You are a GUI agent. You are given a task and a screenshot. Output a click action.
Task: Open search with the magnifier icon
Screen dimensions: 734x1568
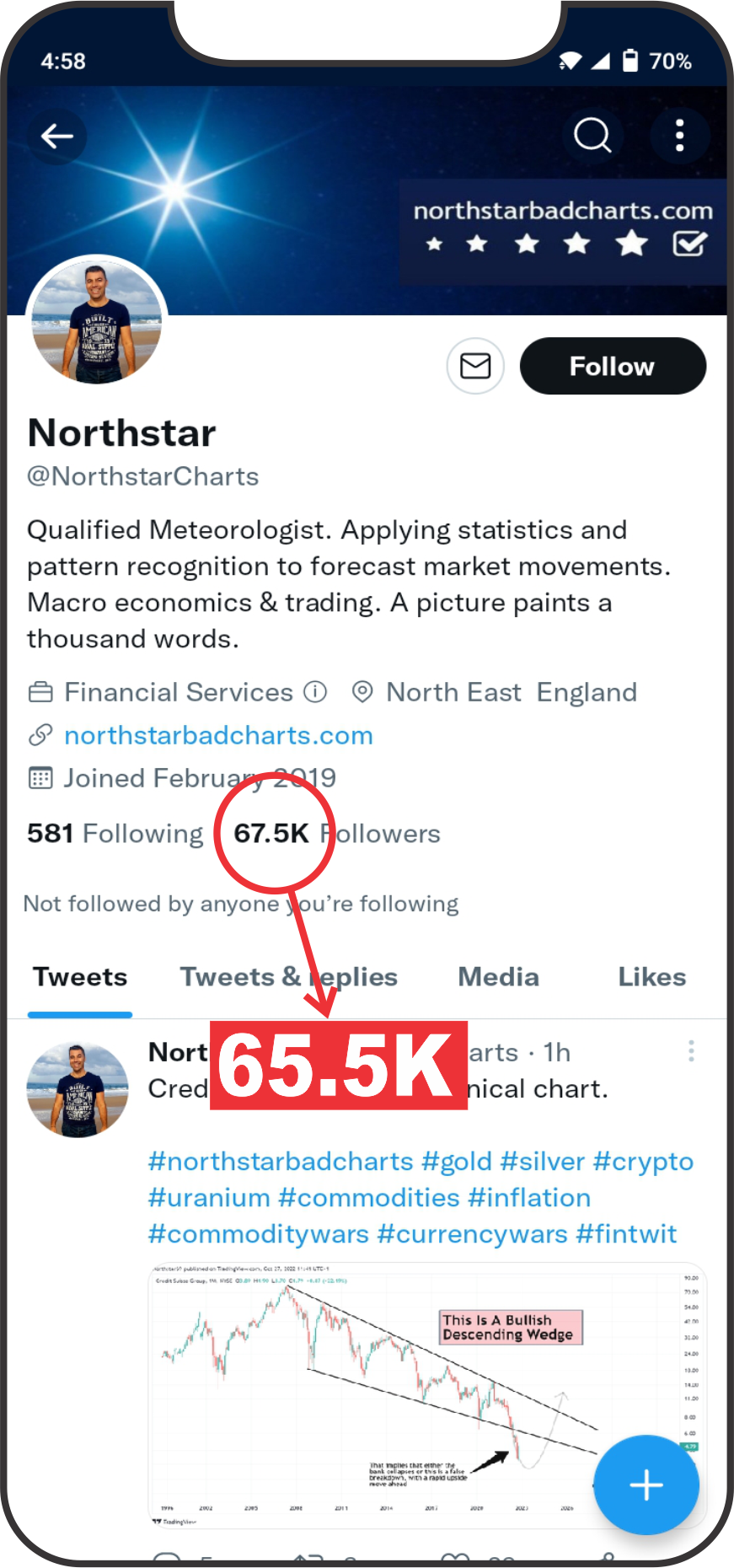tap(592, 135)
